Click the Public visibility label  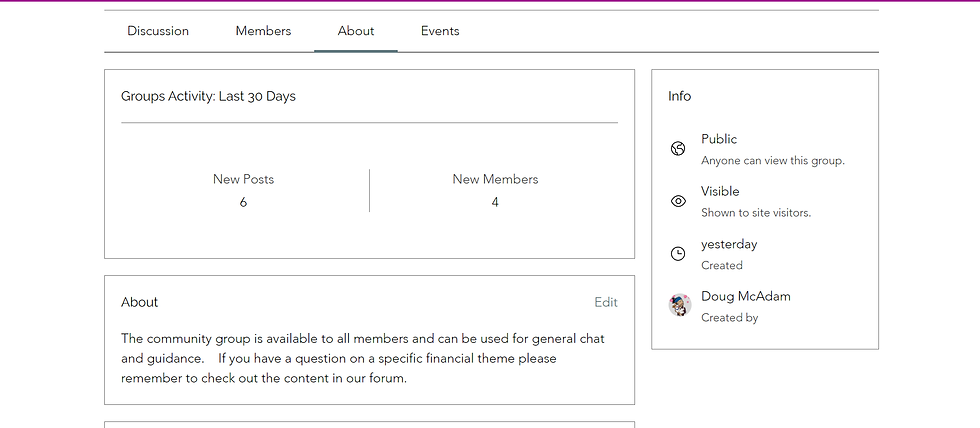(x=719, y=139)
